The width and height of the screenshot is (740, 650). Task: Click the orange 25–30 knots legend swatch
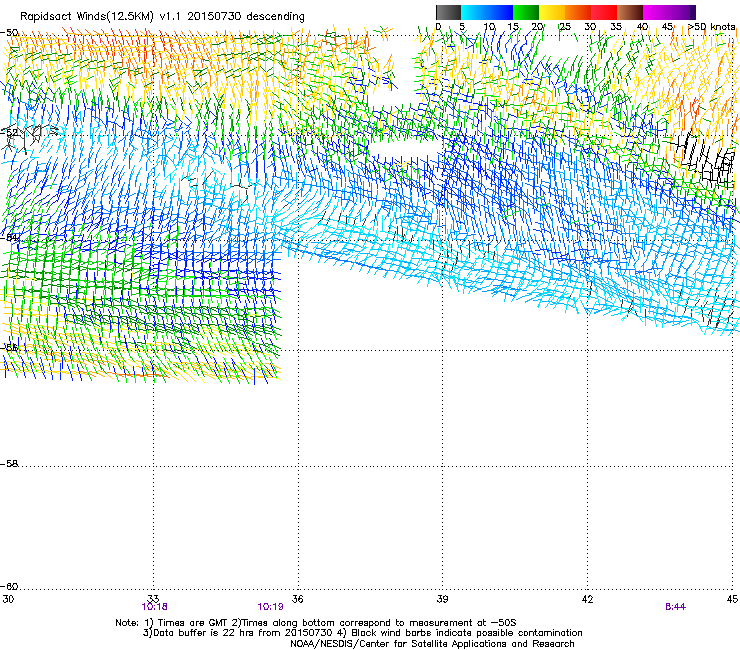click(578, 12)
